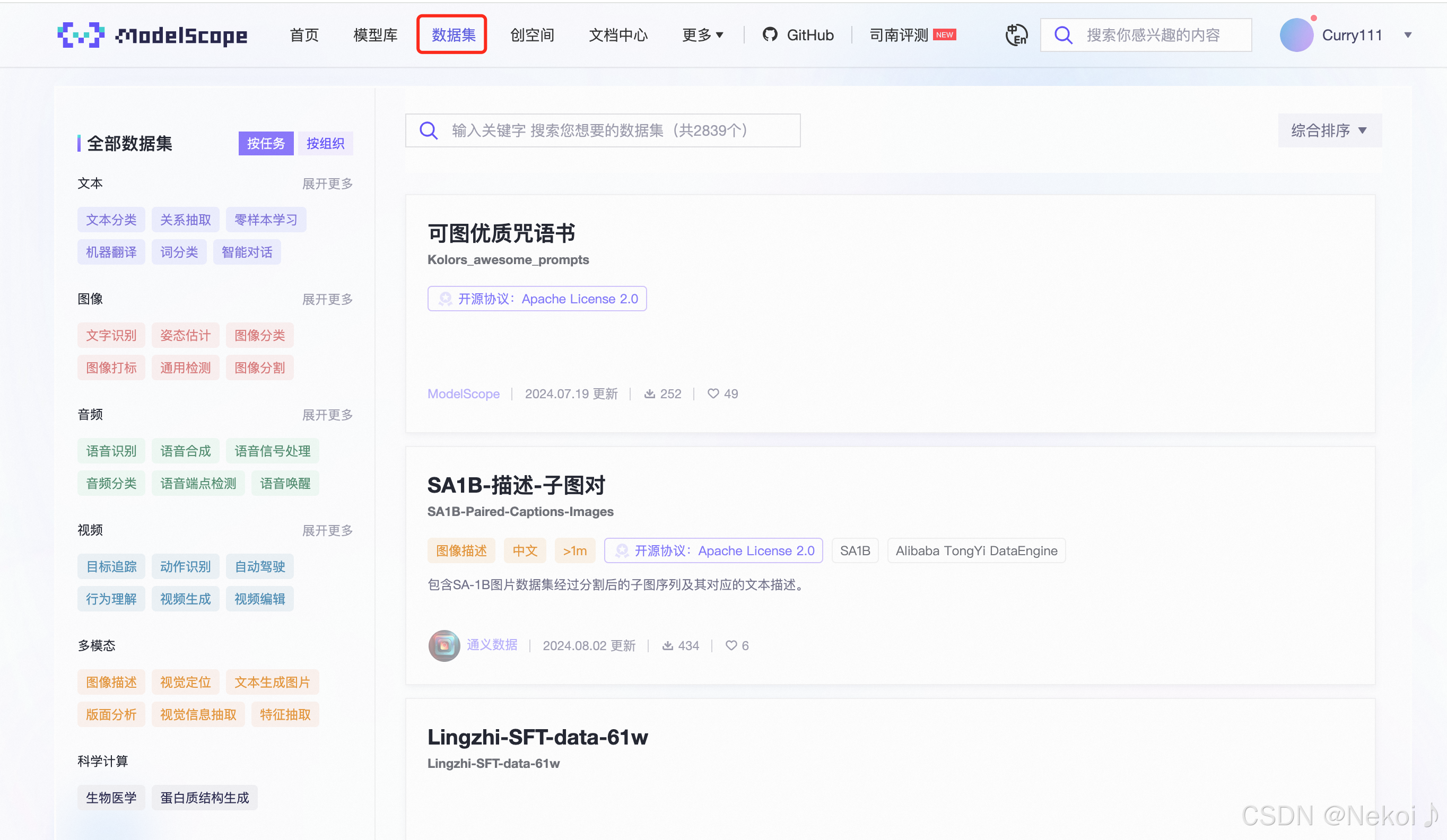Click the magnifier icon in the dataset search field

[429, 130]
